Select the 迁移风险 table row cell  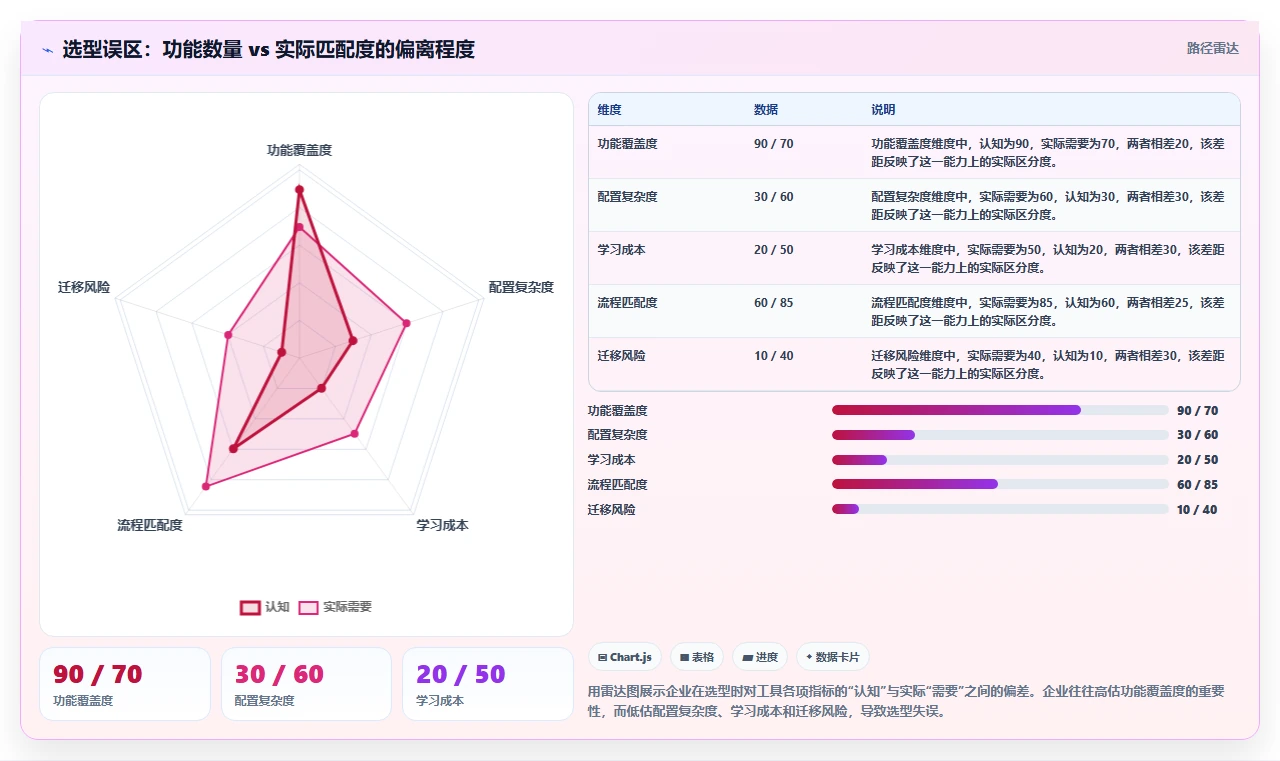click(621, 356)
